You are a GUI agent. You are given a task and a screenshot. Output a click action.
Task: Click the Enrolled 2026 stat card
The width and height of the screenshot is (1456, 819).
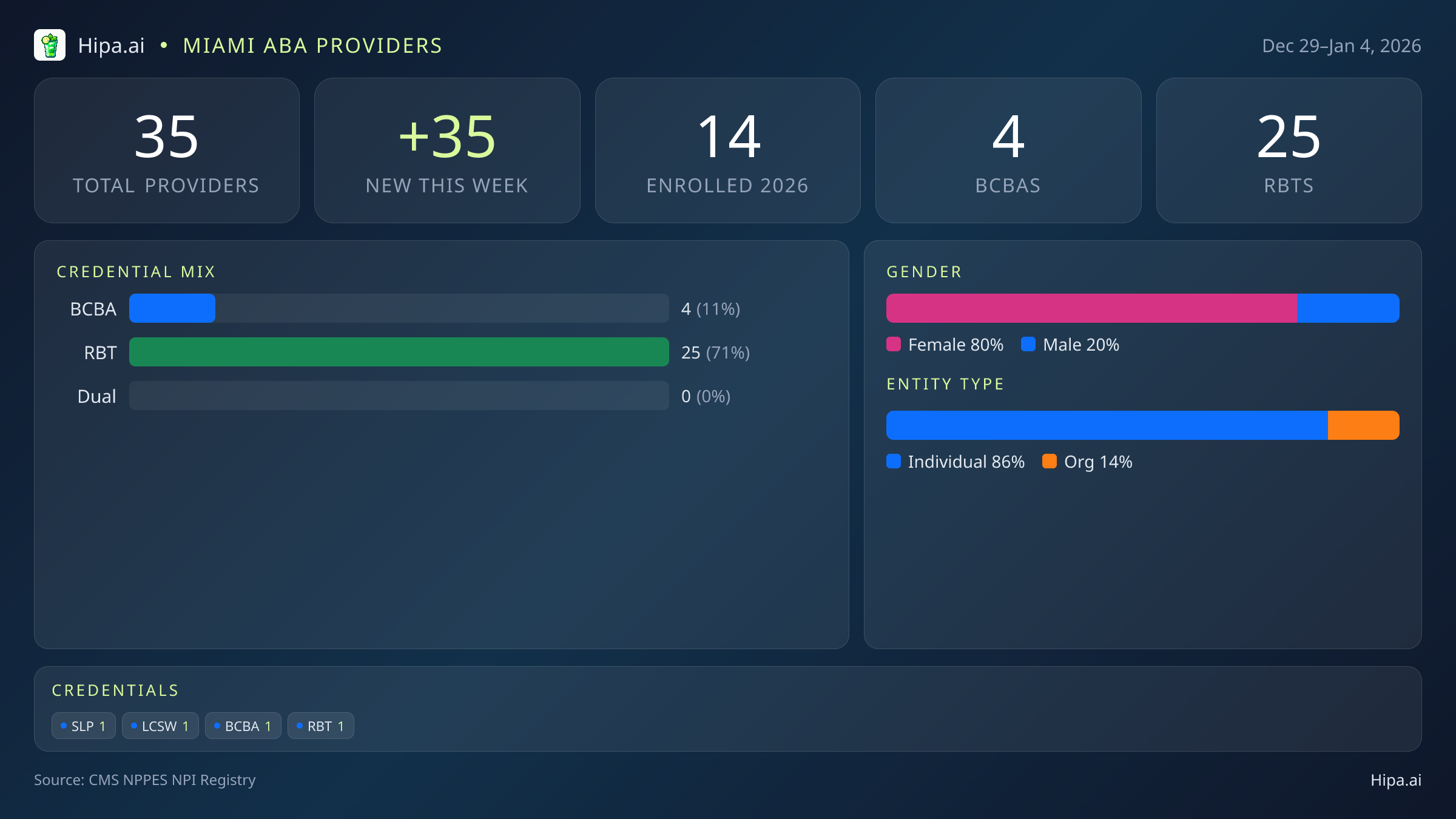(727, 150)
